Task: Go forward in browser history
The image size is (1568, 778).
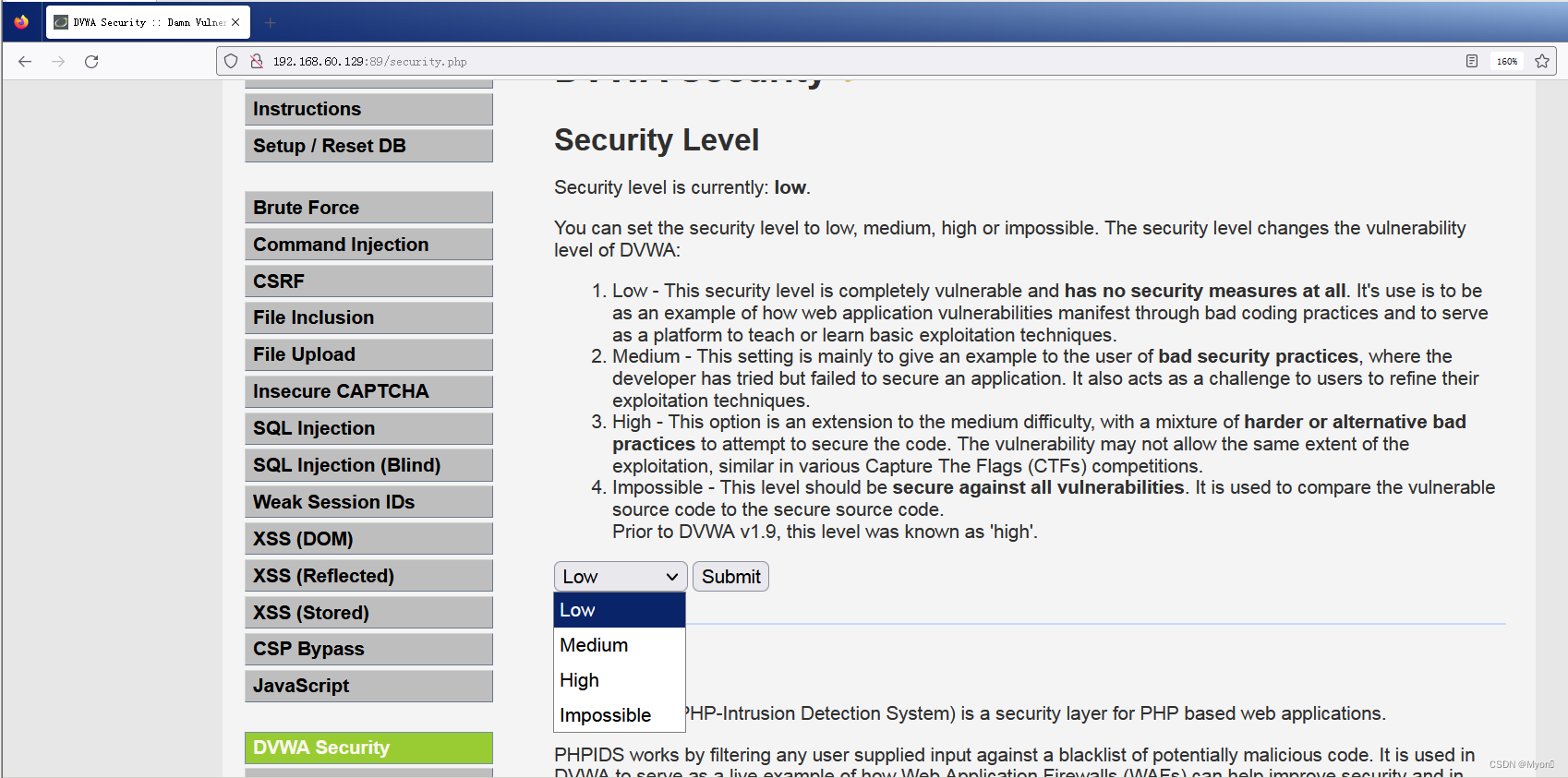Action: [58, 62]
